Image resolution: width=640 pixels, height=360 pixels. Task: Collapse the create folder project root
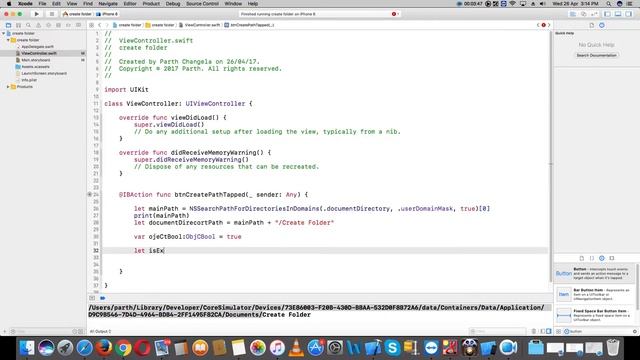point(4,33)
